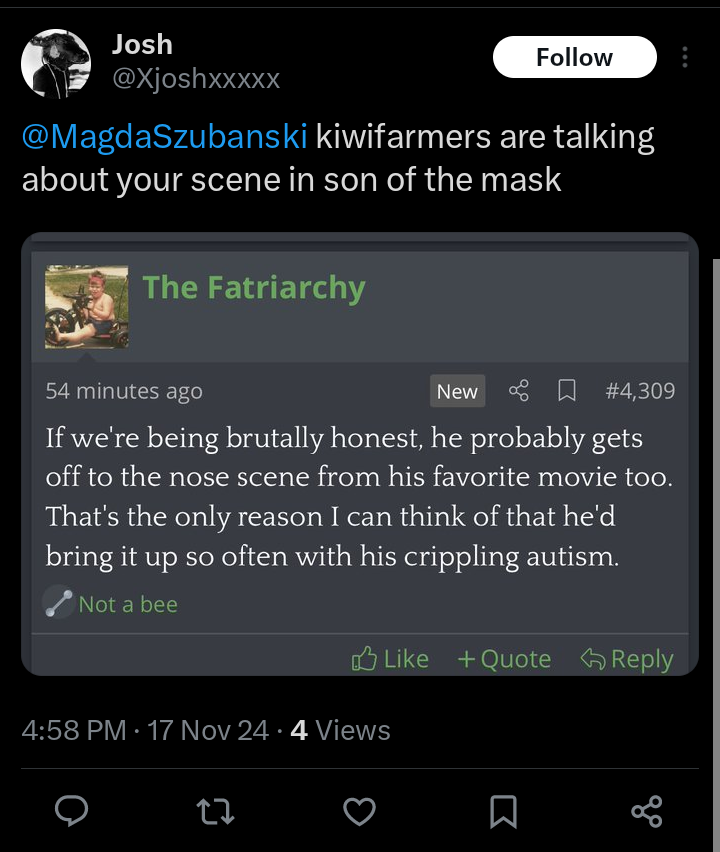The height and width of the screenshot is (852, 720).
Task: Click the 4:58 PM timestamp link
Action: [74, 730]
